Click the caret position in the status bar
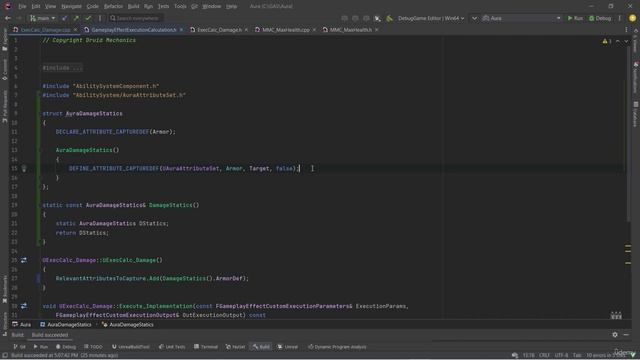 point(528,356)
